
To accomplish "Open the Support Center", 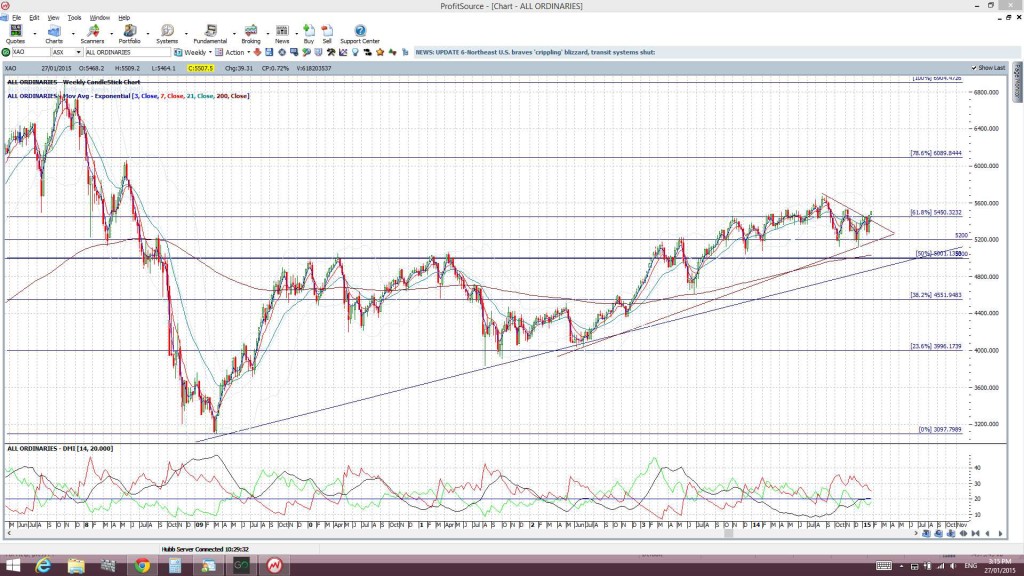I will click(x=360, y=34).
